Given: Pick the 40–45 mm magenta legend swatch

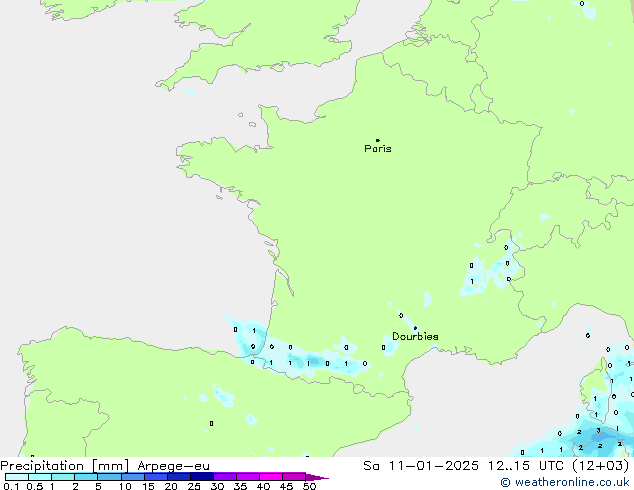Looking at the screenshot, I should (x=271, y=477).
